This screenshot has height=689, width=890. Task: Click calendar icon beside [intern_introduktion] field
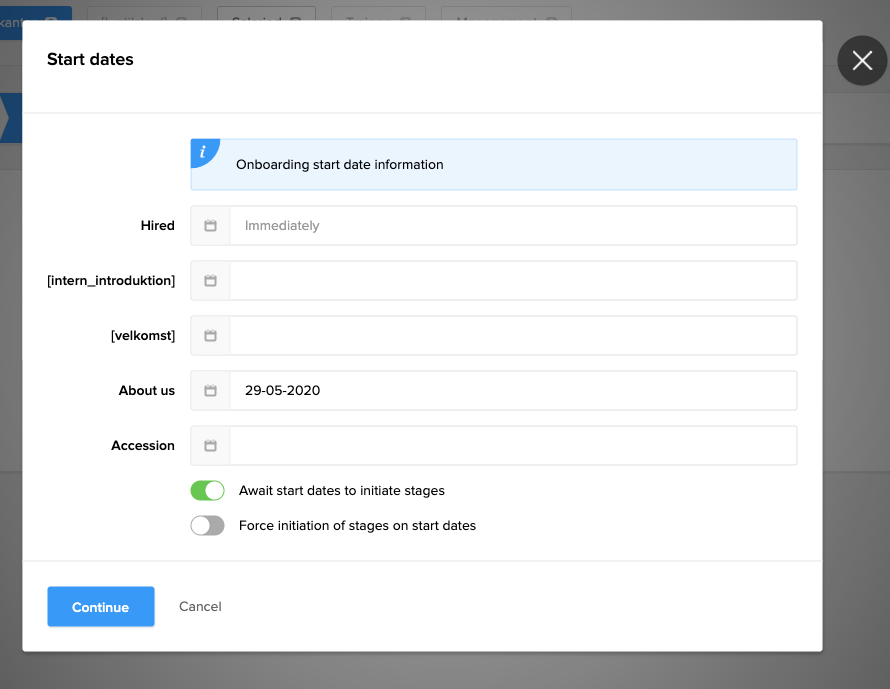click(x=210, y=281)
